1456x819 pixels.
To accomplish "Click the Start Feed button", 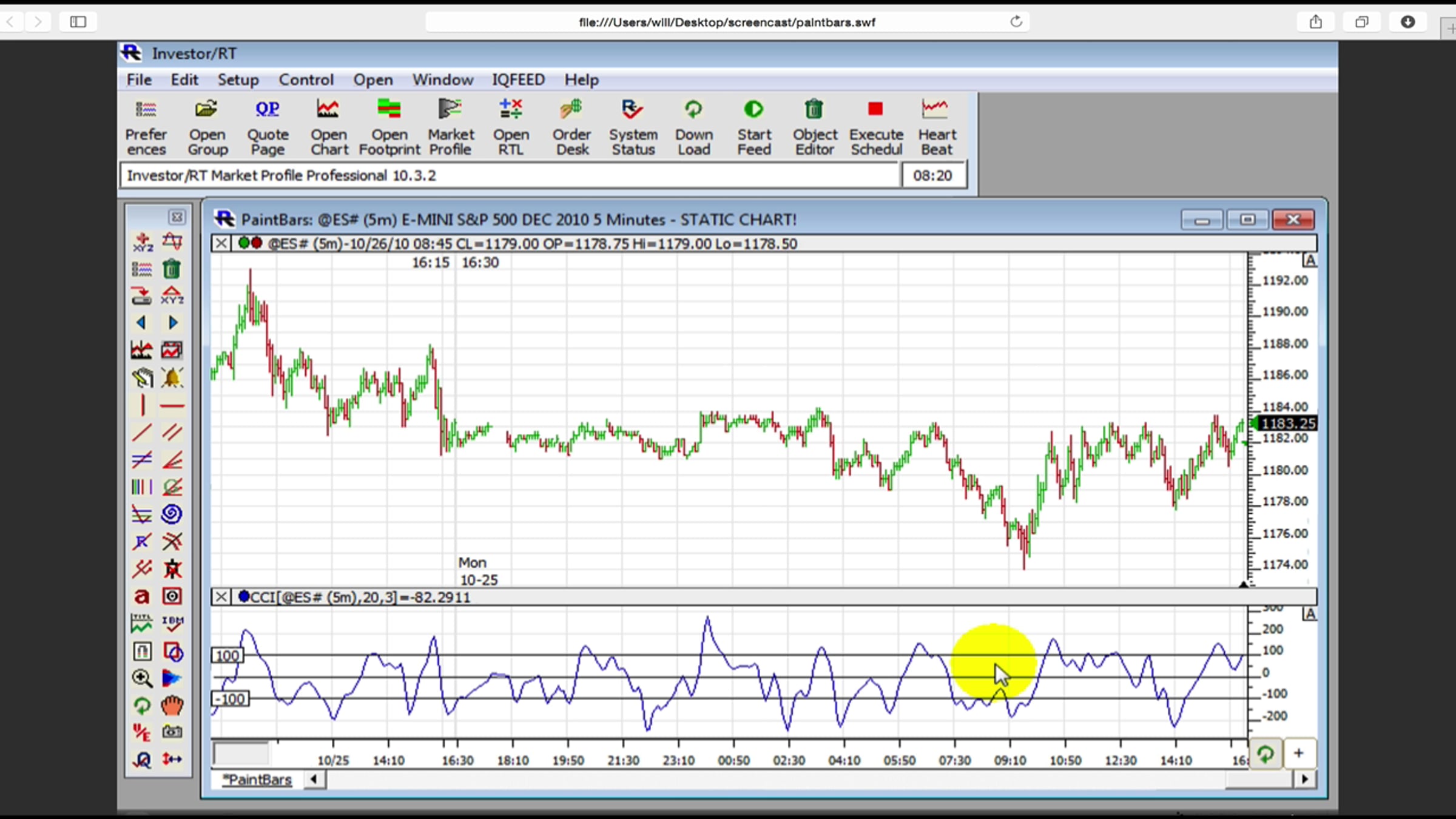I will point(753,127).
